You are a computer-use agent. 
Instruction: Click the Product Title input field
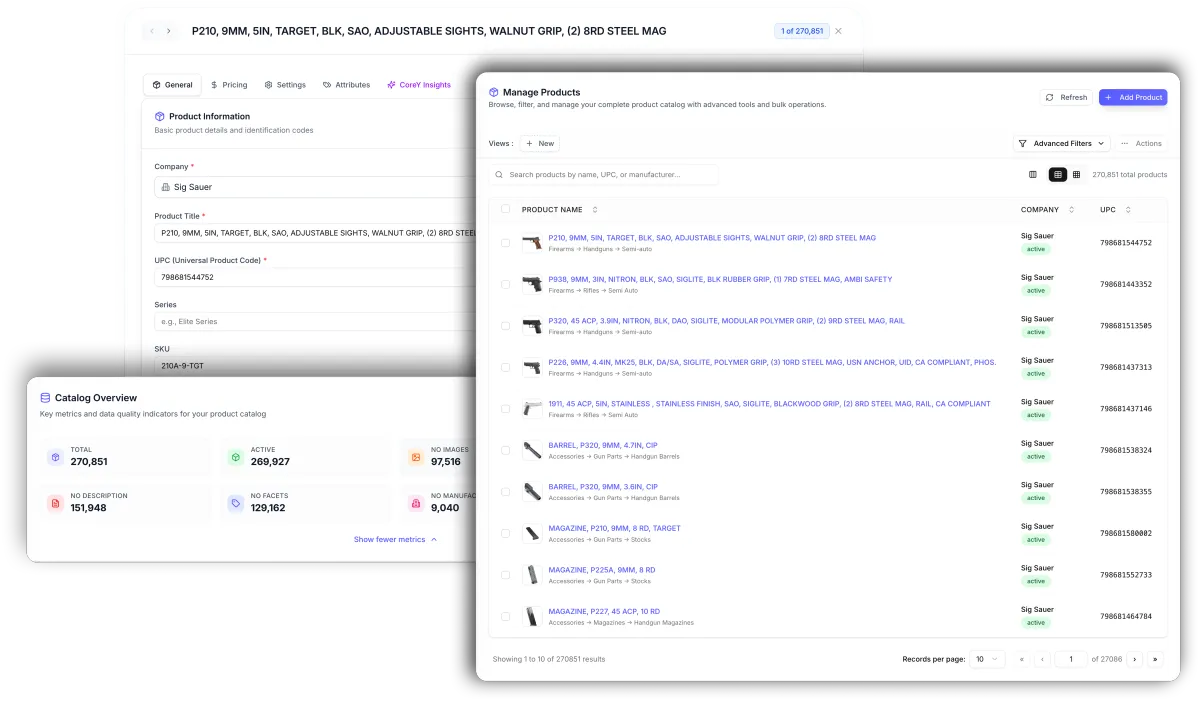(314, 233)
